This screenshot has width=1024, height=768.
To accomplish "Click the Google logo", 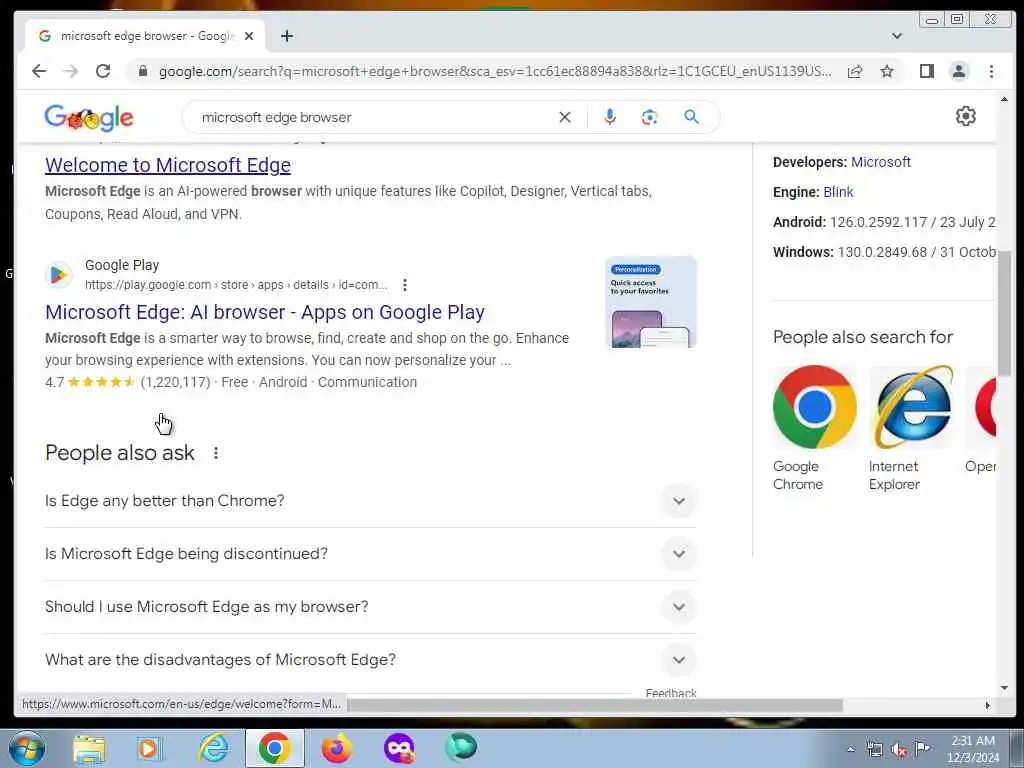I will click(89, 118).
